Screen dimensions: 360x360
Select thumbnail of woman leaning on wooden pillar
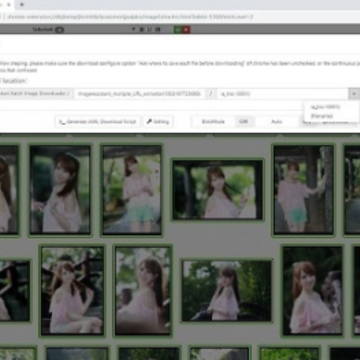pos(303,190)
